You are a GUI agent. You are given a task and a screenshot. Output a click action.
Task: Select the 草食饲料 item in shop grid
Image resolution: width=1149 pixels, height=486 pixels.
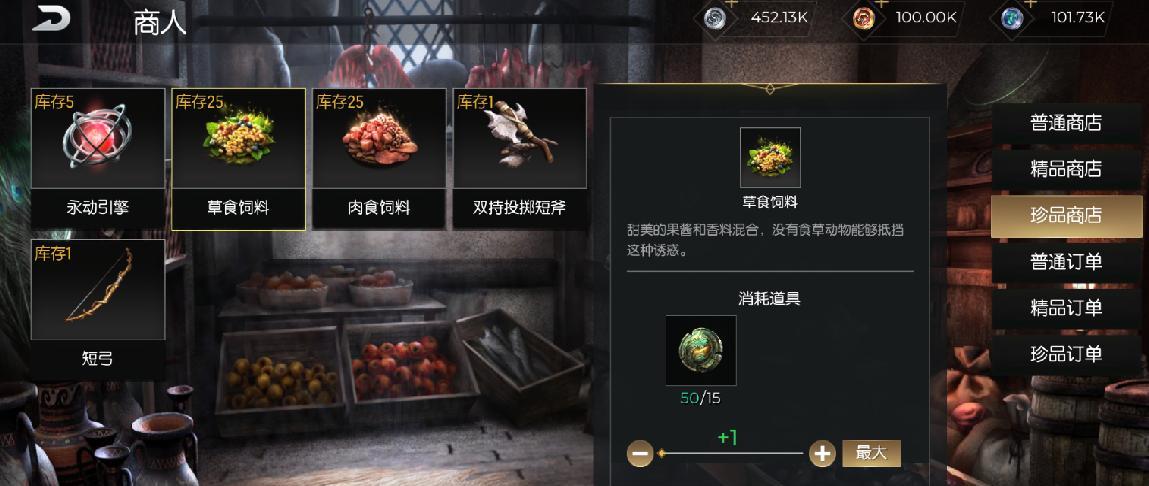pyautogui.click(x=238, y=159)
